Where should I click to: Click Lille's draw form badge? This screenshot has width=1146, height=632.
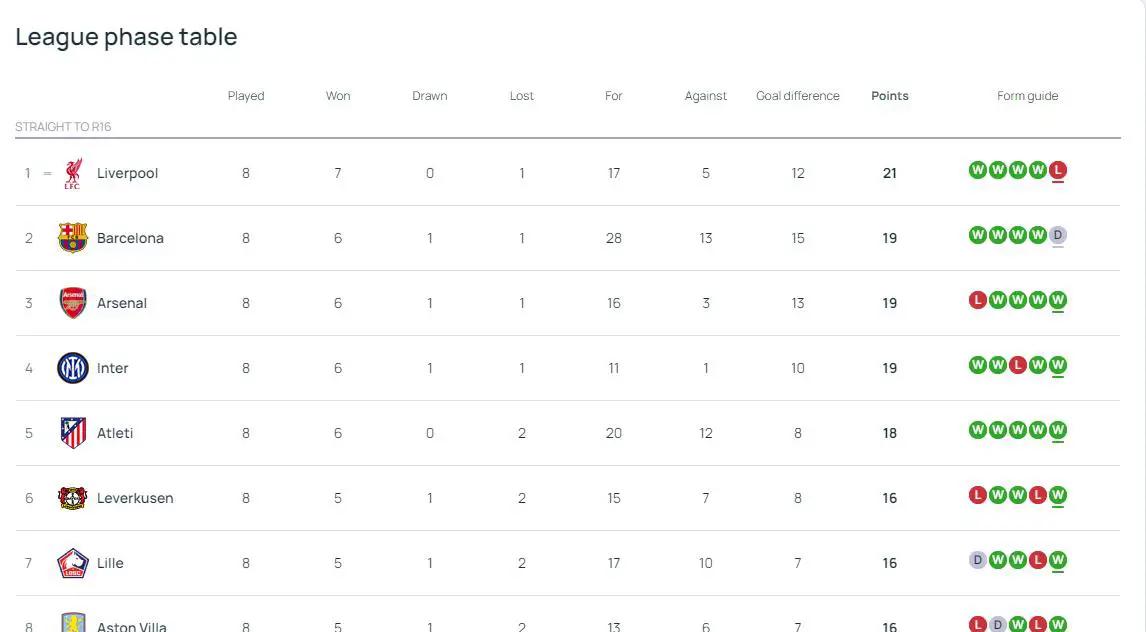coord(978,560)
